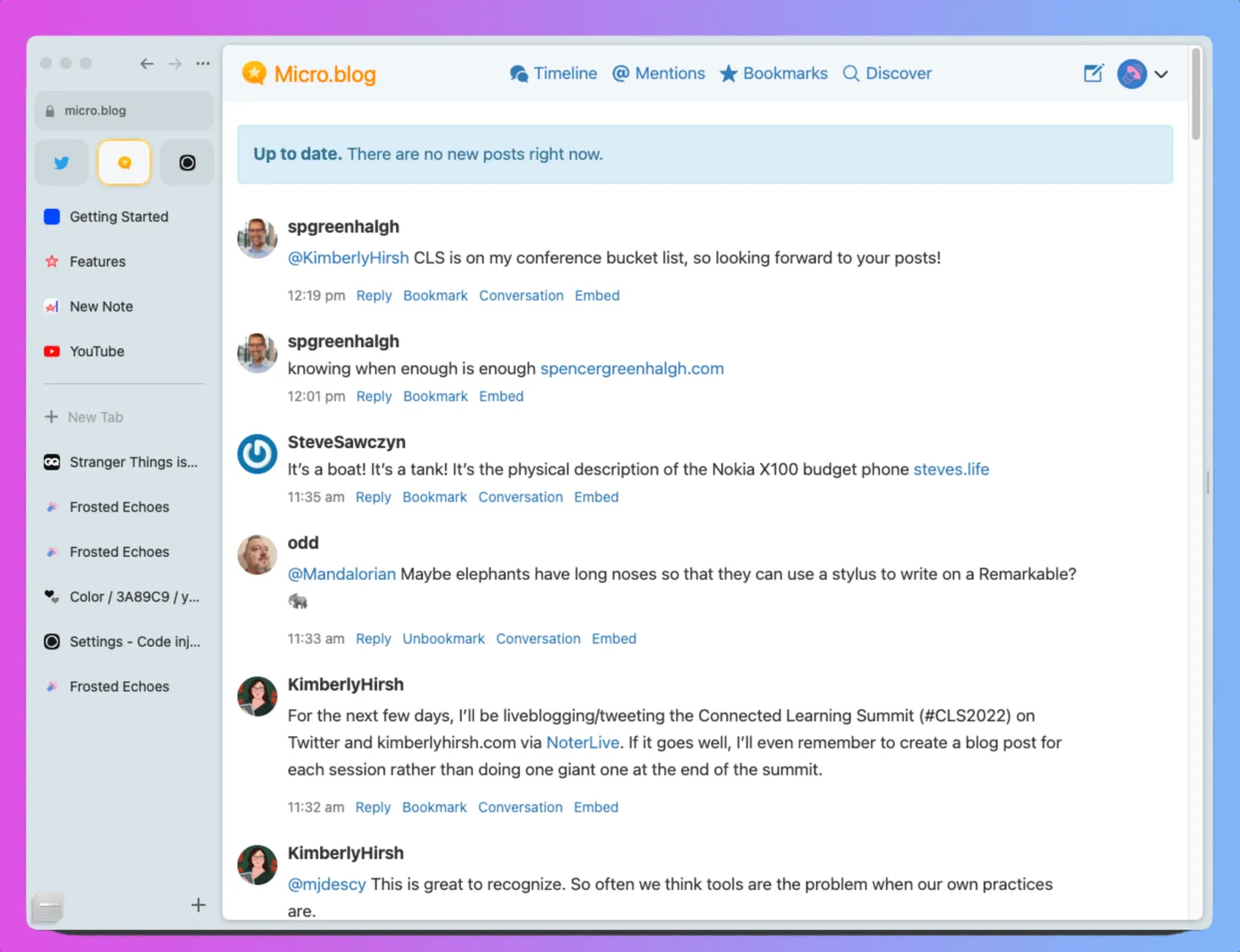The height and width of the screenshot is (952, 1240).
Task: Click the new post compose icon
Action: pos(1093,74)
